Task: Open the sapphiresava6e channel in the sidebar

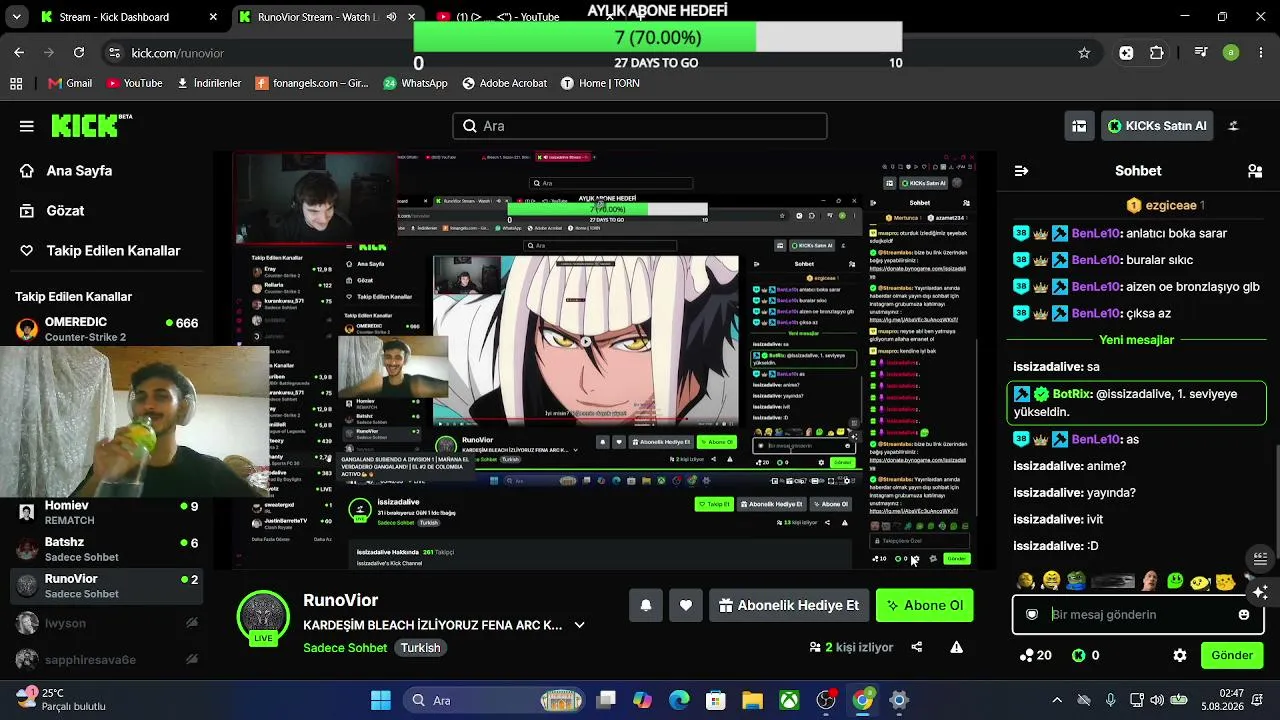Action: pos(107,660)
